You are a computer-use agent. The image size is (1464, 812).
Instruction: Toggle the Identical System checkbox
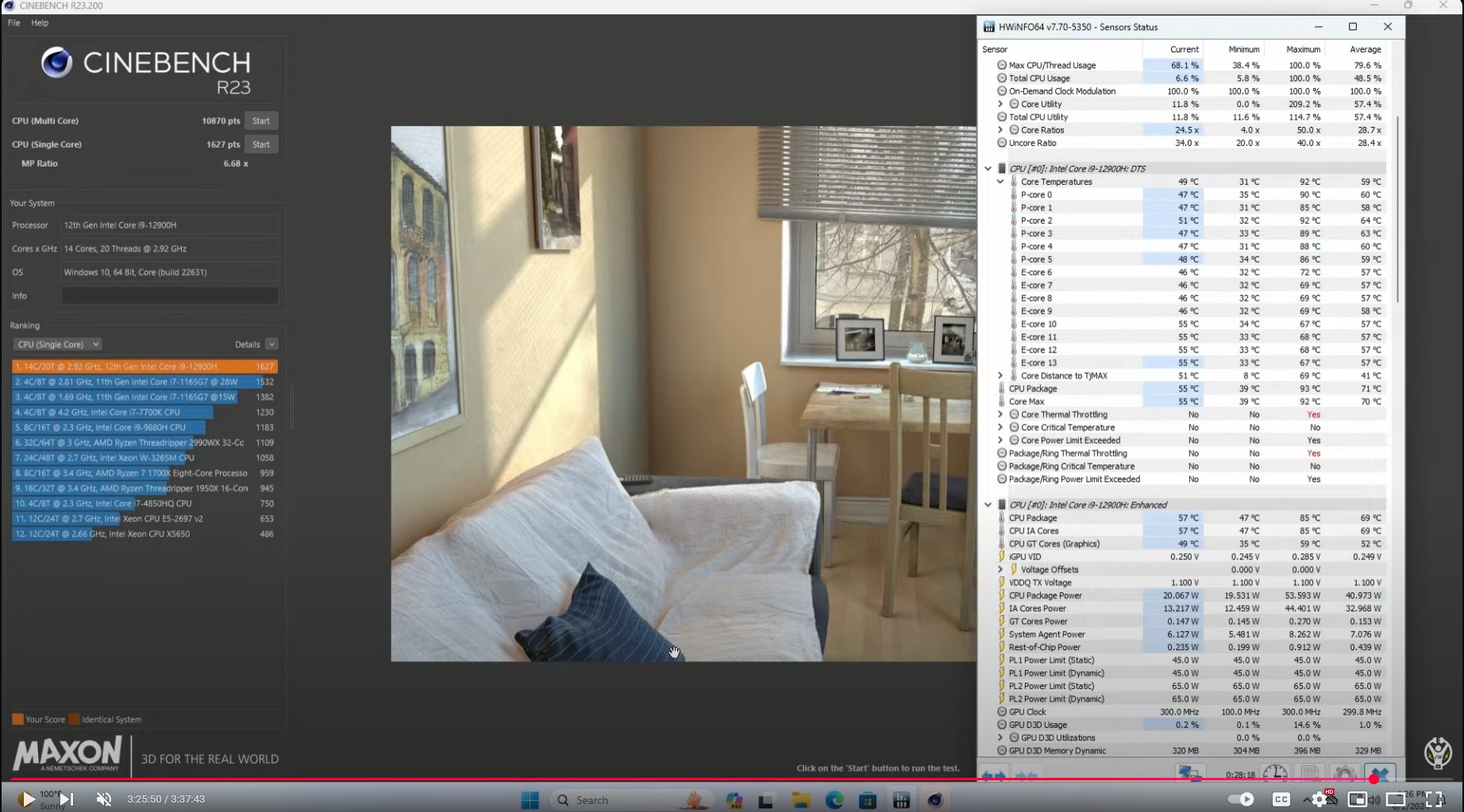[x=74, y=719]
